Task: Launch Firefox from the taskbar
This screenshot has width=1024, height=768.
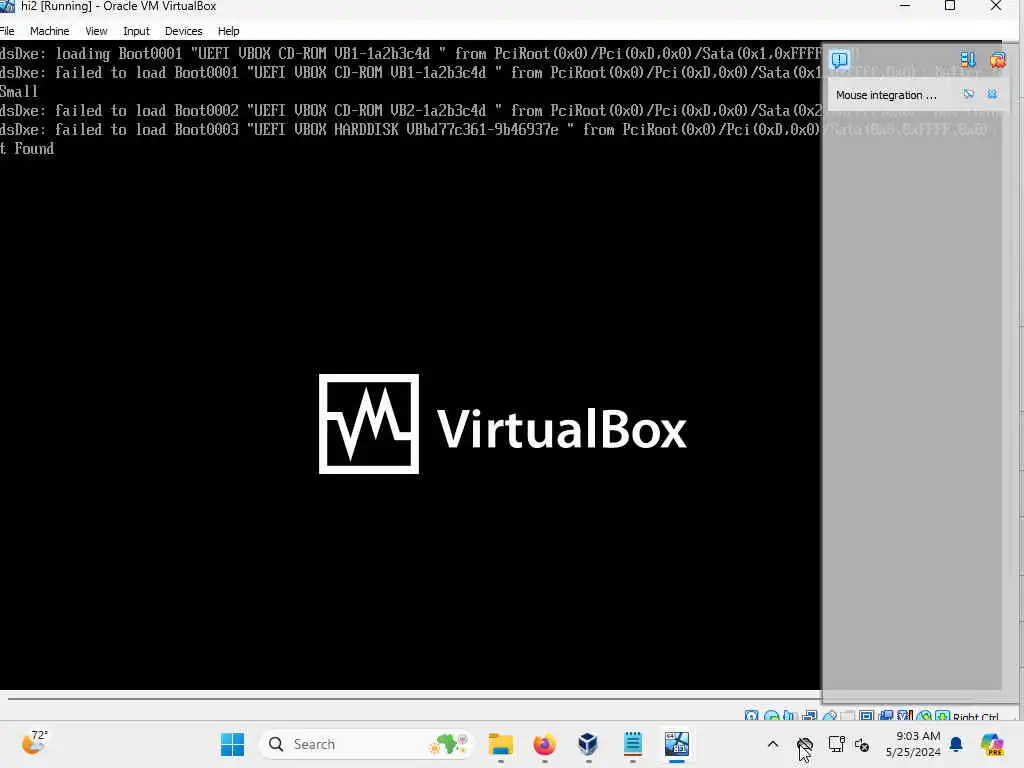Action: (x=544, y=744)
